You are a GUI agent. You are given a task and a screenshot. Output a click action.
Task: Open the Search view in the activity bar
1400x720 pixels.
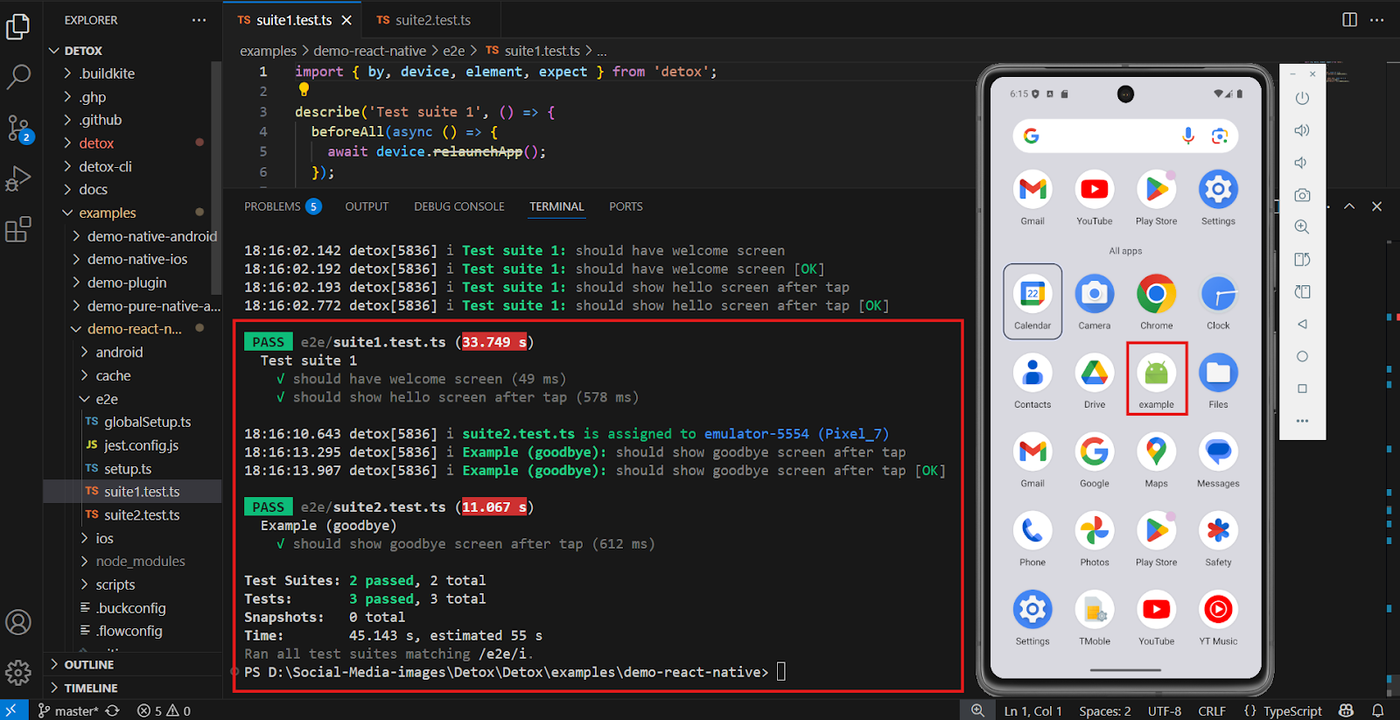[x=19, y=76]
